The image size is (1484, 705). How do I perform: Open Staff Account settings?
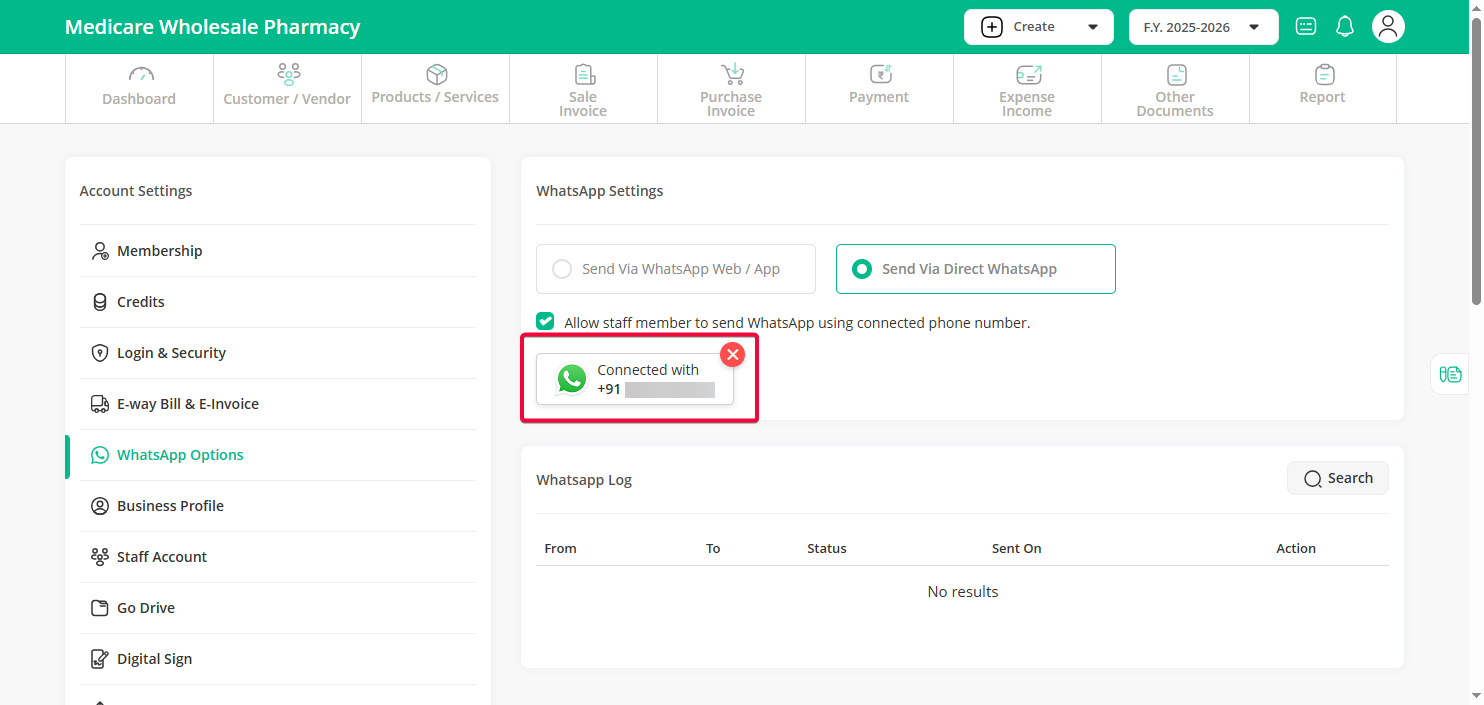point(162,557)
